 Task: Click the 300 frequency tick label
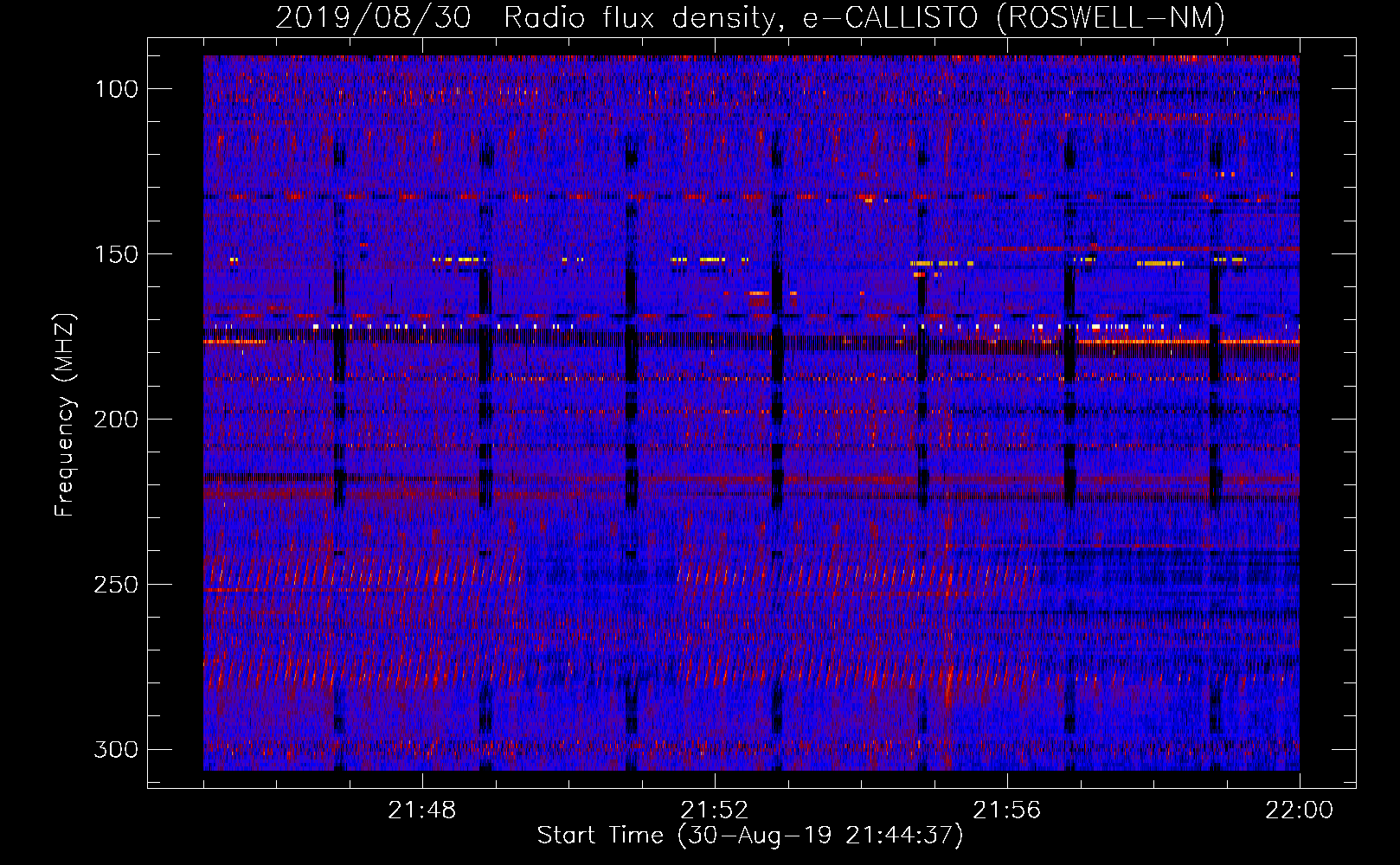pyautogui.click(x=116, y=749)
